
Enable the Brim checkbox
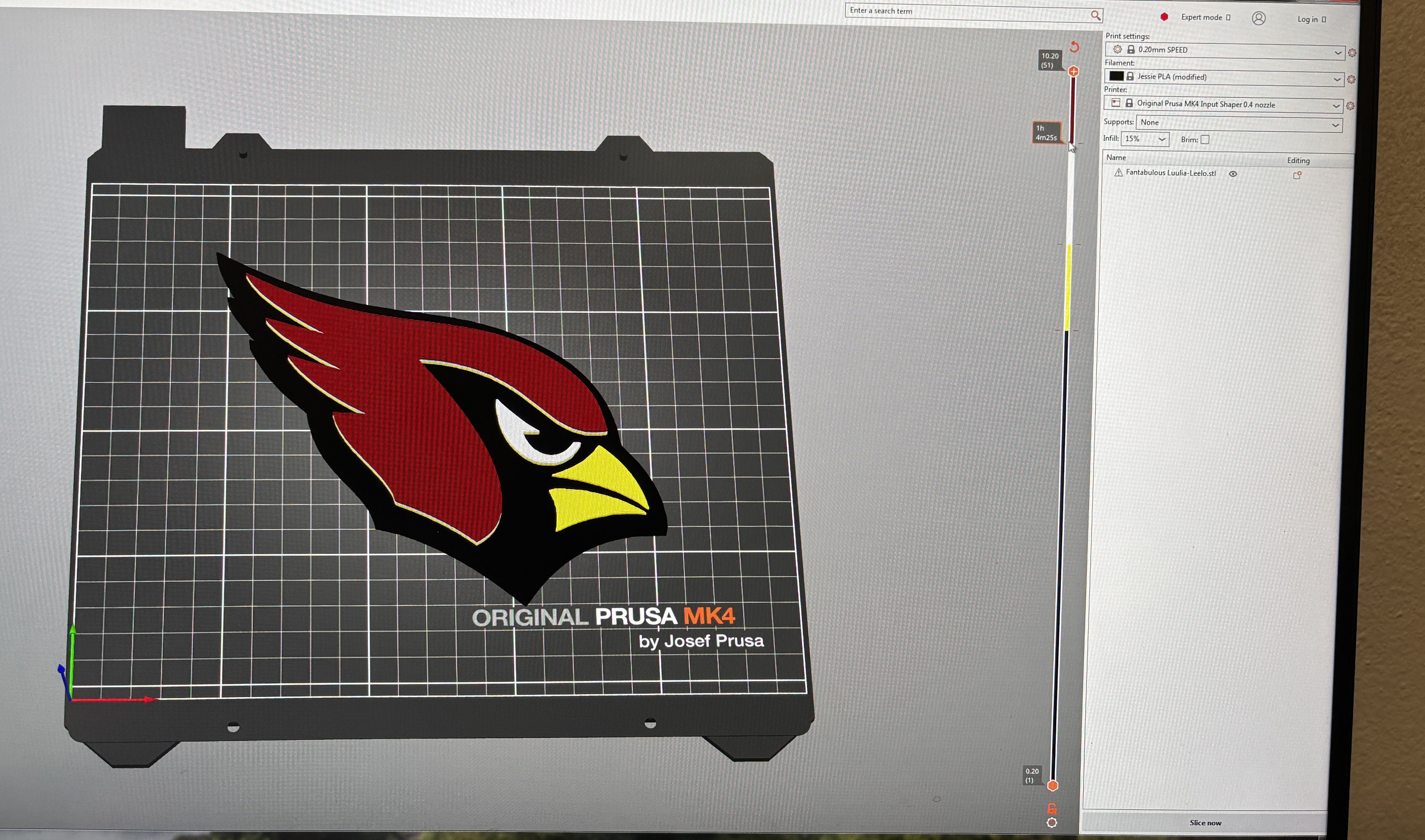pyautogui.click(x=1205, y=140)
